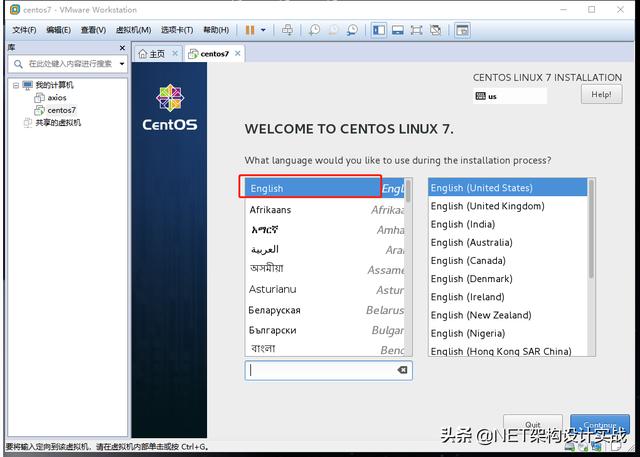Select English in the language list

(x=325, y=188)
